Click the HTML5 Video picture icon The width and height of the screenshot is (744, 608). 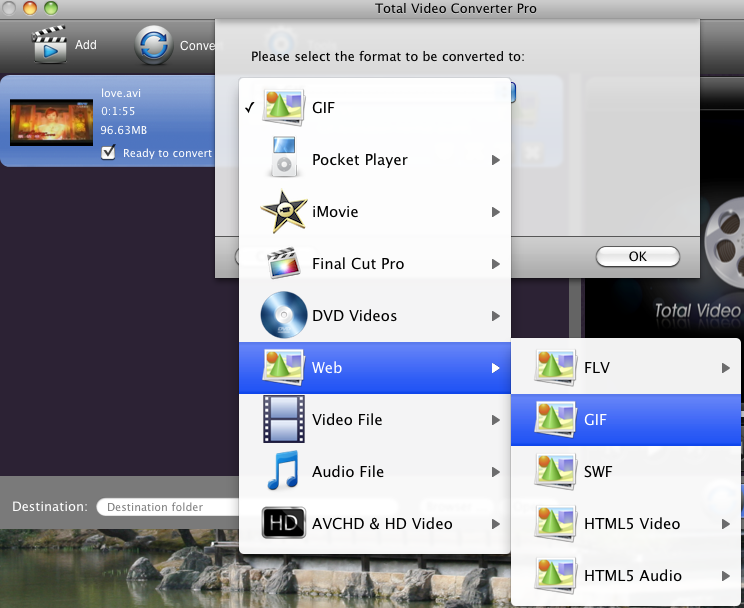(x=555, y=524)
